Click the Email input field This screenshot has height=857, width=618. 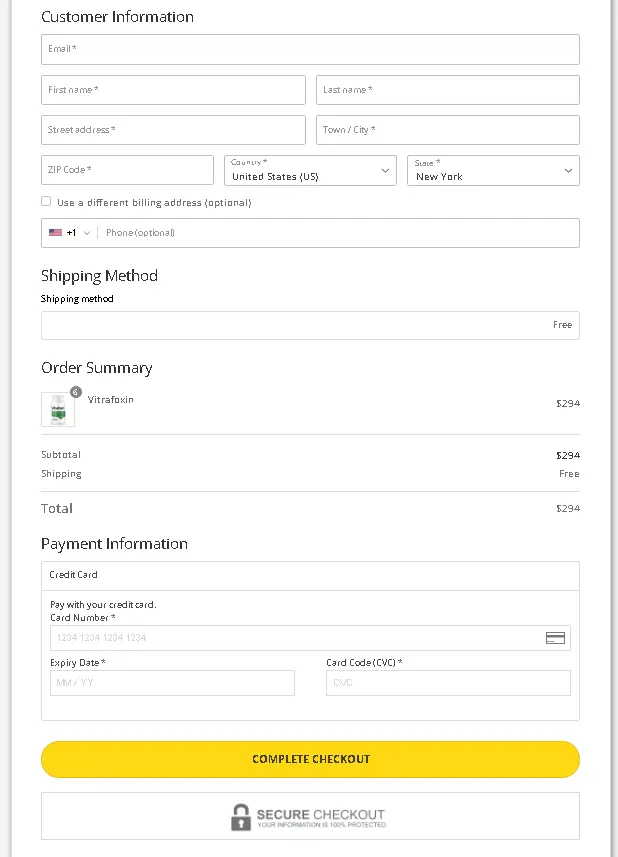click(x=309, y=48)
